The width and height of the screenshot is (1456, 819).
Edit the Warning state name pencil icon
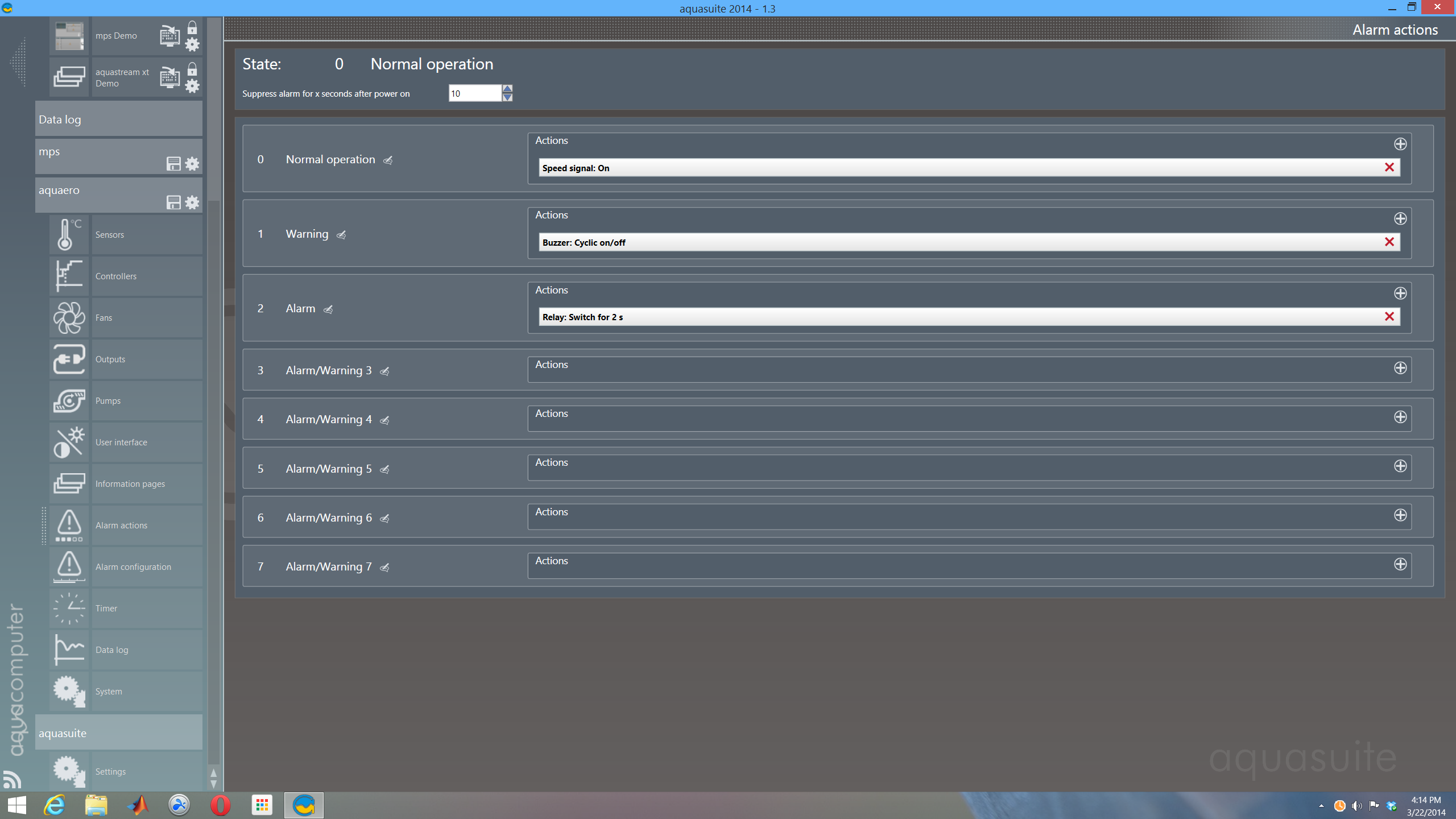point(341,235)
